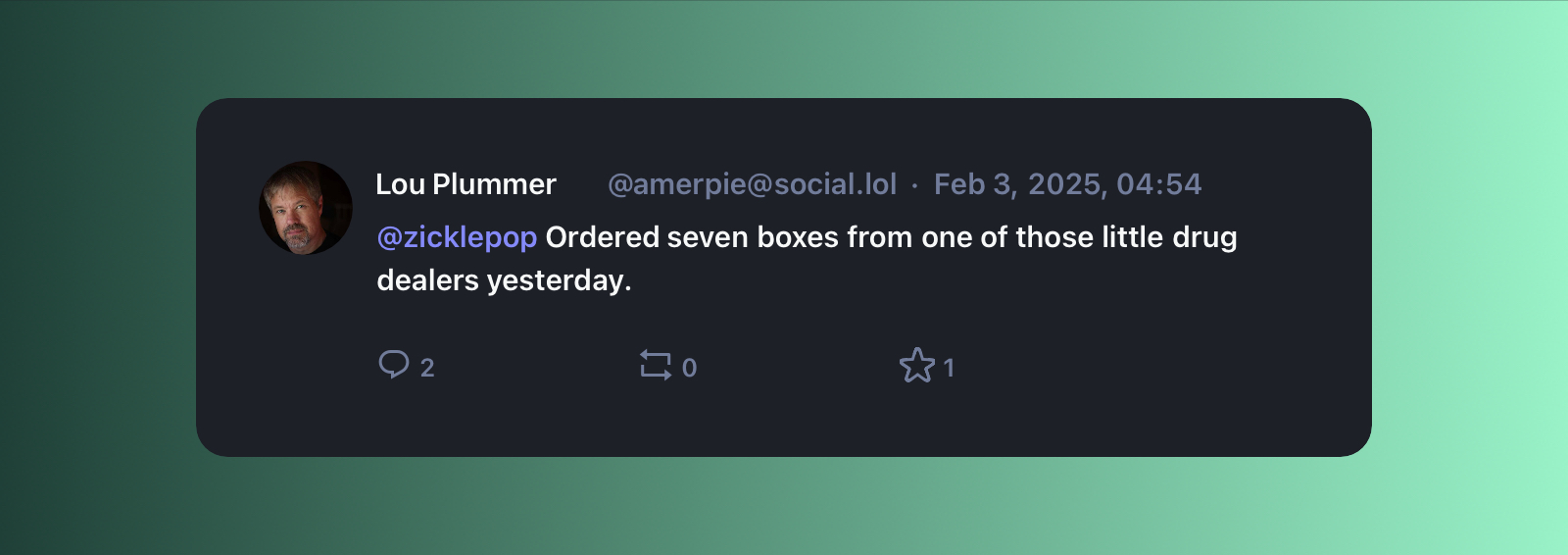Open the @amerpie@social.lol handle
1568x555 pixels.
click(752, 184)
